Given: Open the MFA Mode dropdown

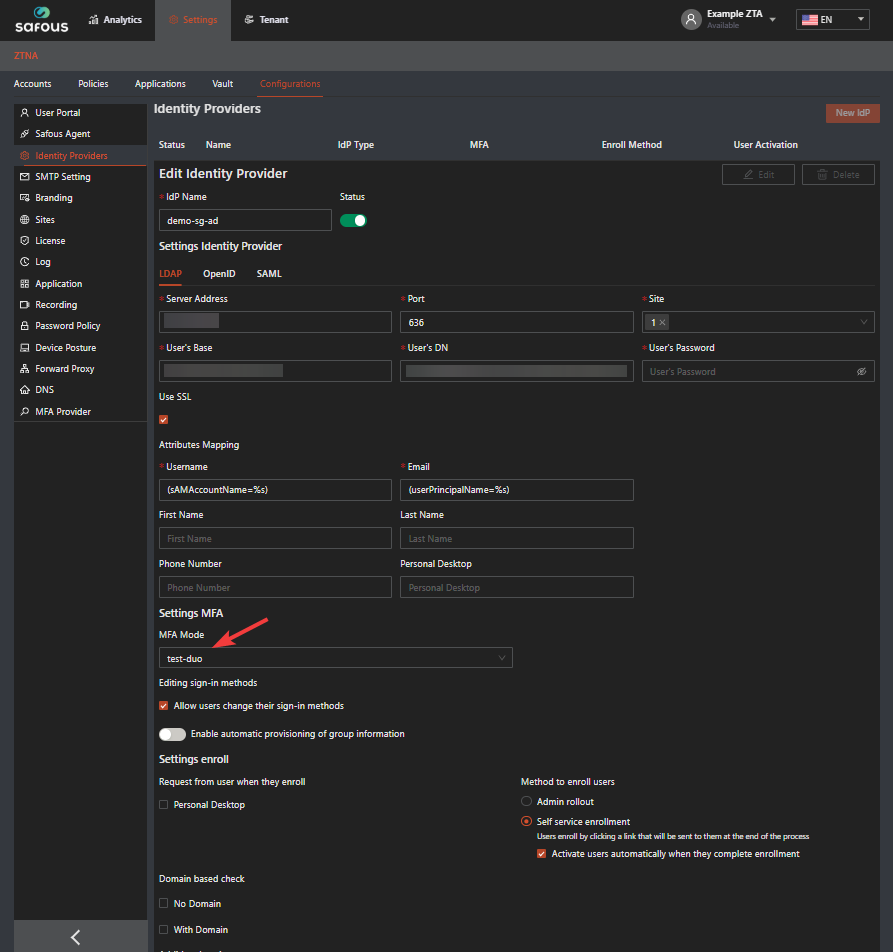Looking at the screenshot, I should click(x=335, y=658).
